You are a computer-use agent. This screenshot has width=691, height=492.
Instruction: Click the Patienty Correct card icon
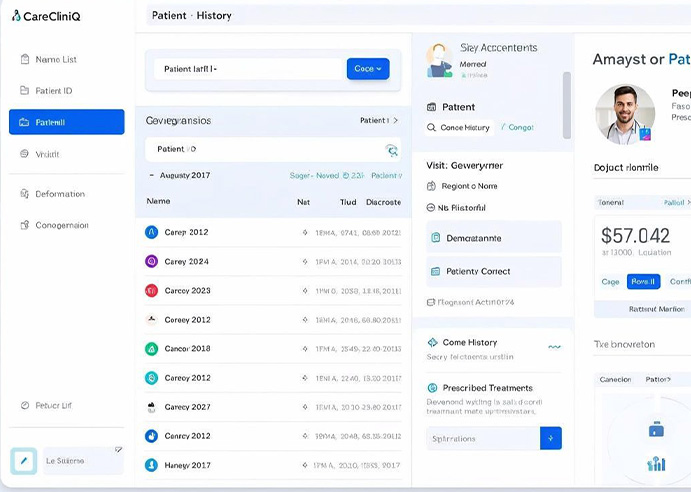436,271
